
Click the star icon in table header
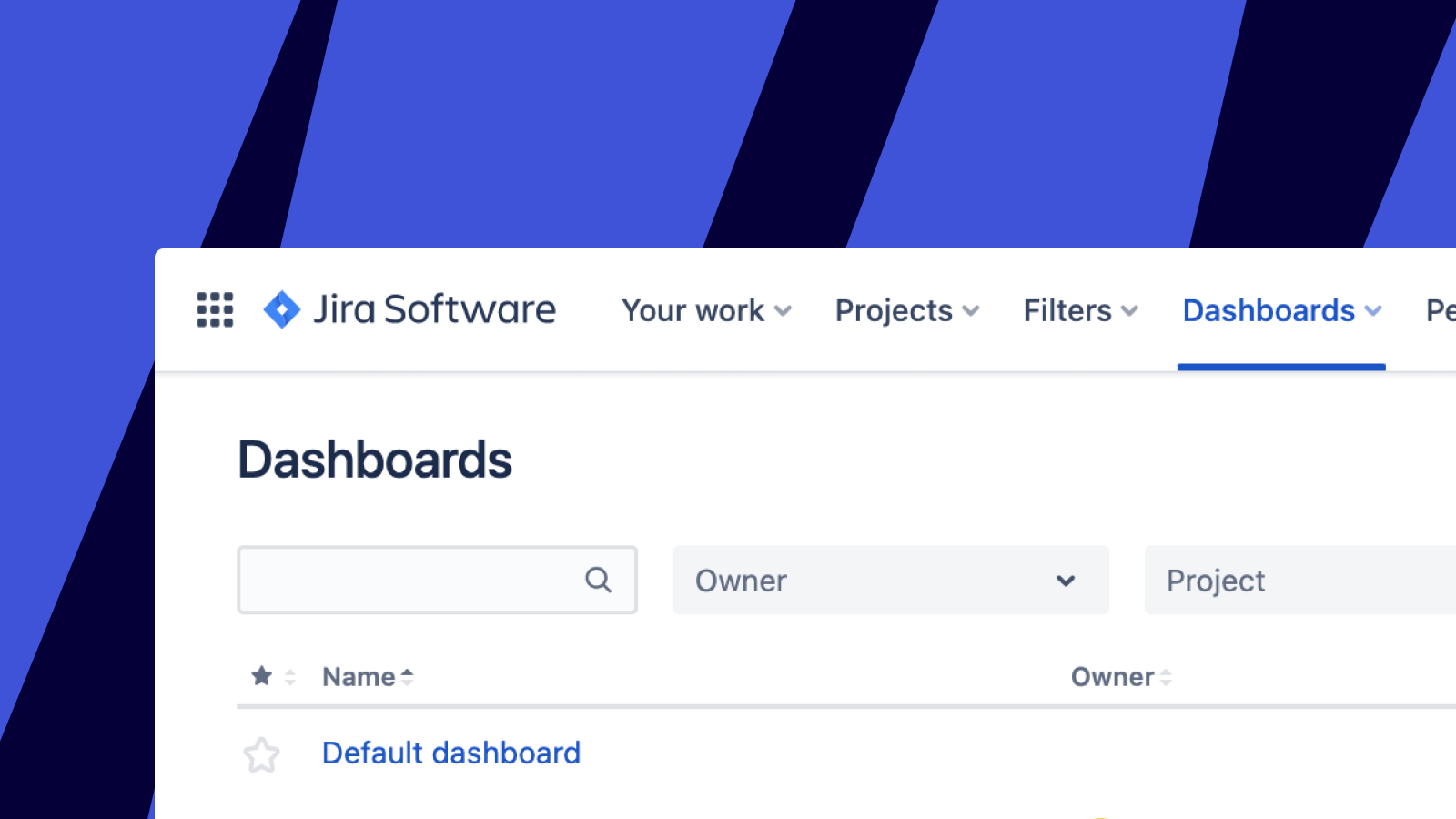261,676
